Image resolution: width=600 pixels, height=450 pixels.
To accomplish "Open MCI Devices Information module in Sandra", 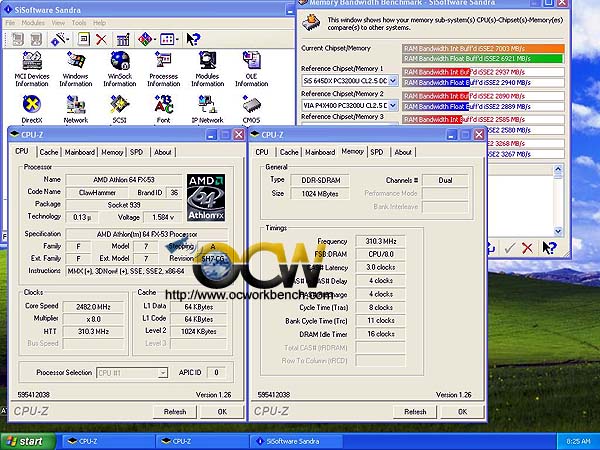I will (x=32, y=69).
